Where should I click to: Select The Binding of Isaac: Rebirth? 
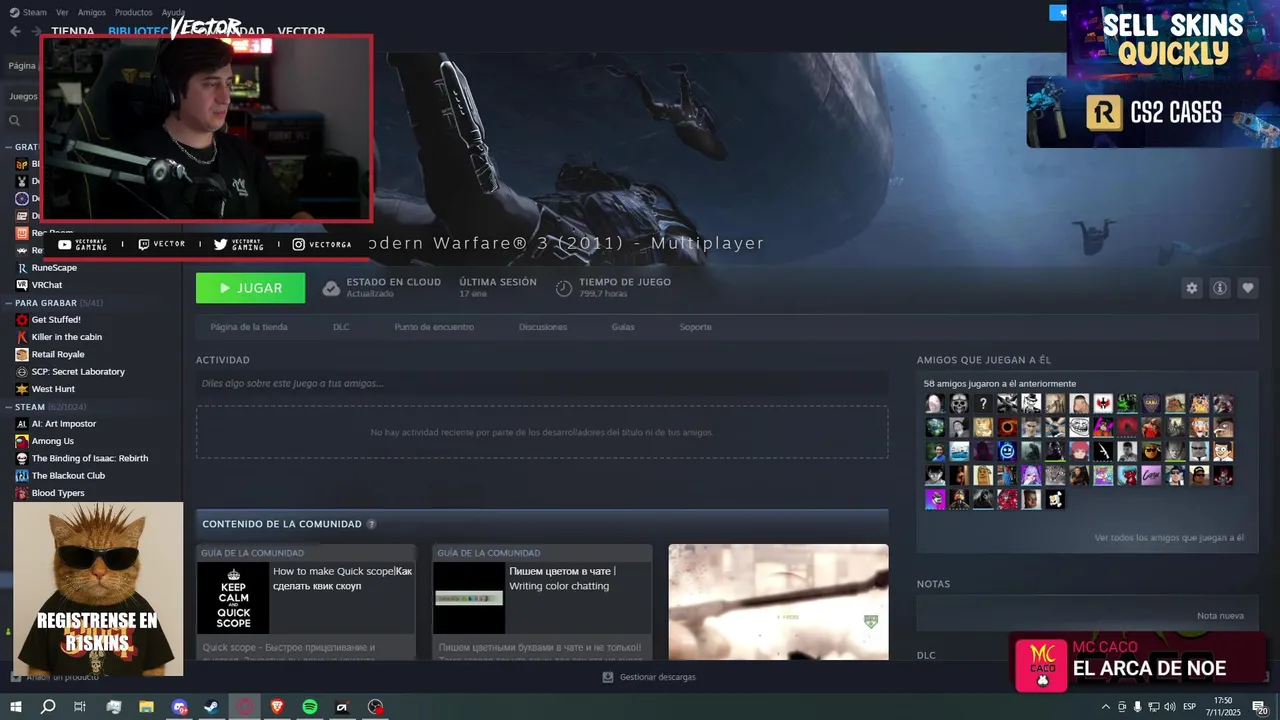click(x=90, y=458)
